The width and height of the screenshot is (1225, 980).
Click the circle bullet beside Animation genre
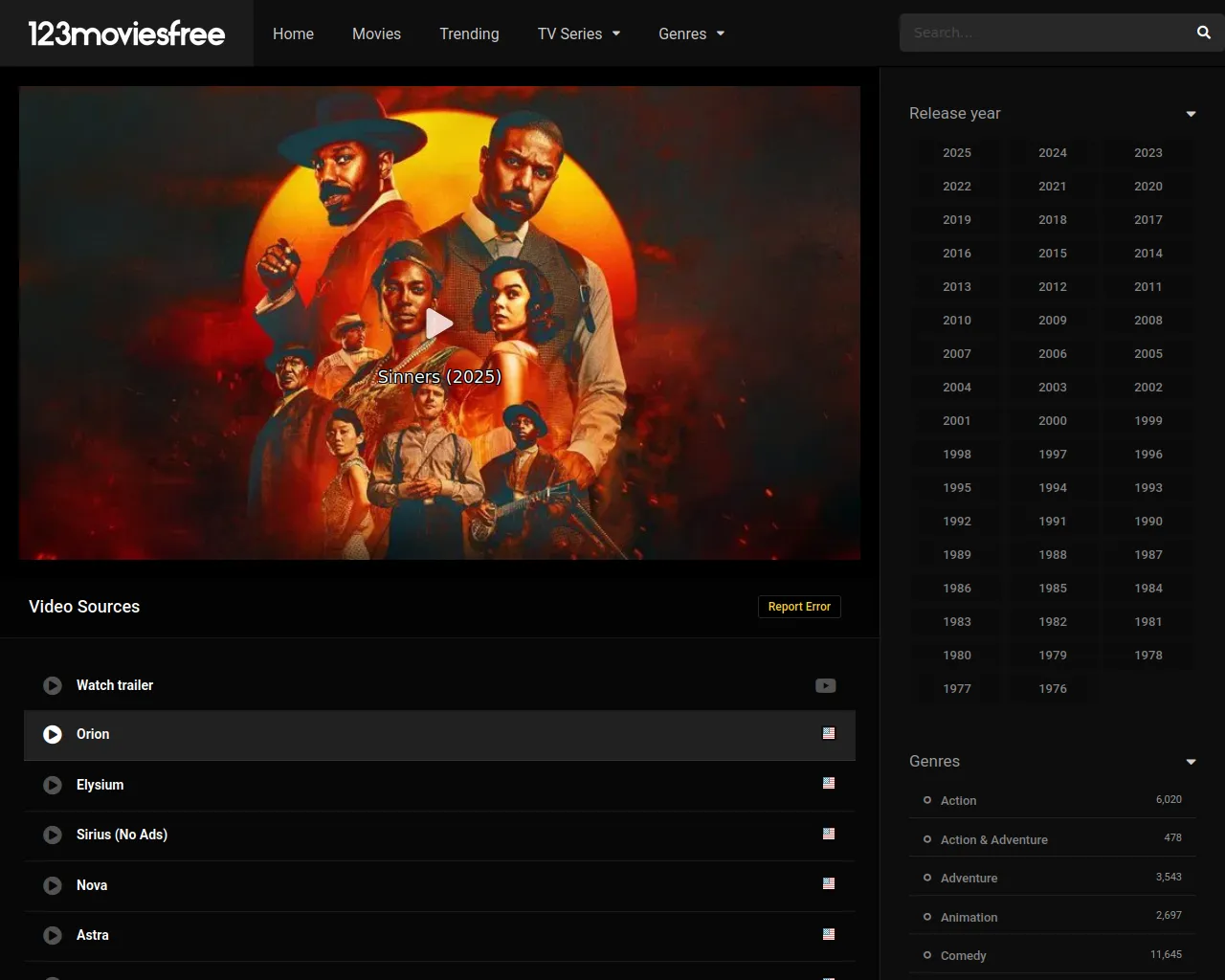(x=927, y=917)
